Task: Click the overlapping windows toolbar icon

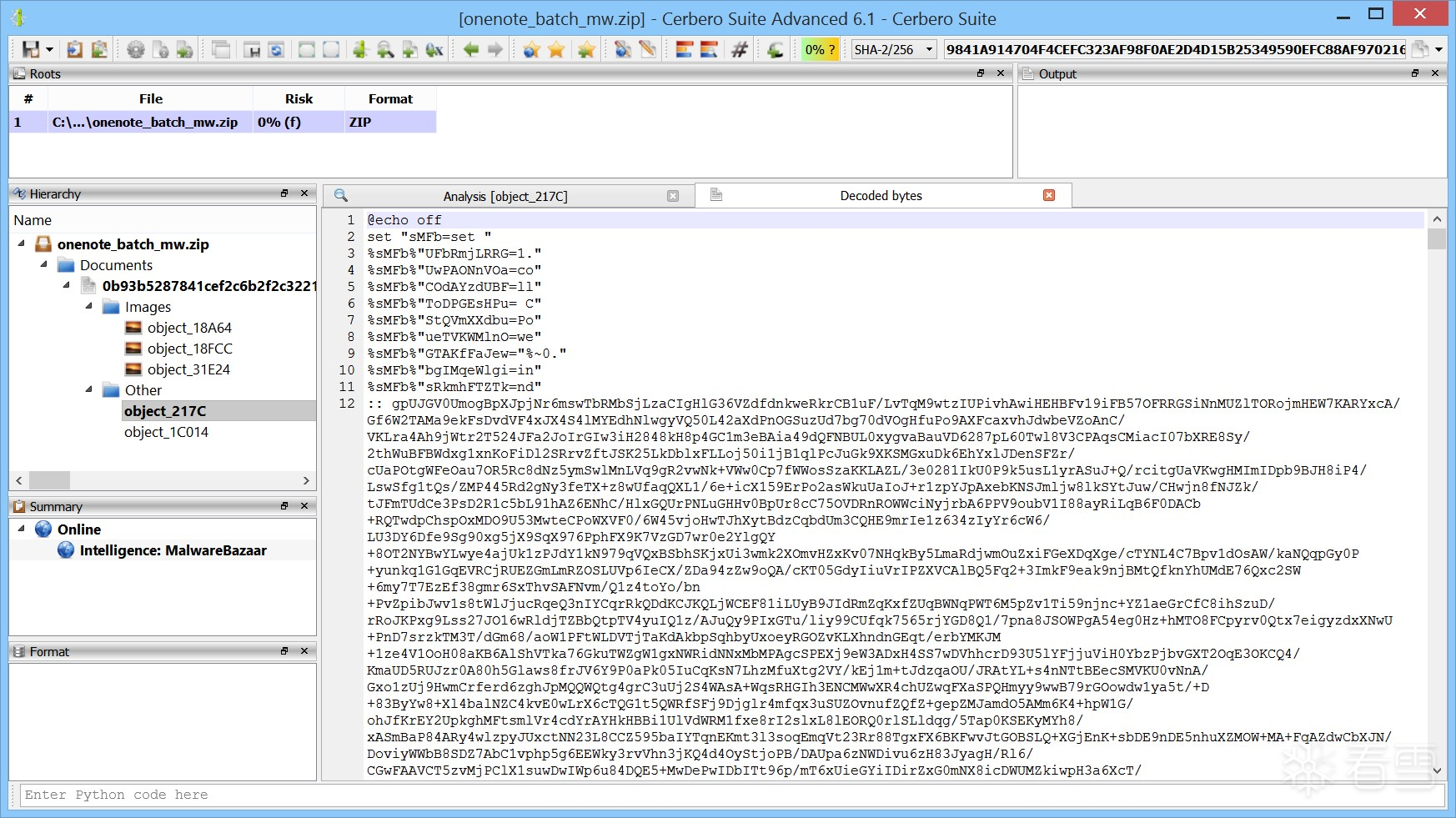Action: (221, 50)
